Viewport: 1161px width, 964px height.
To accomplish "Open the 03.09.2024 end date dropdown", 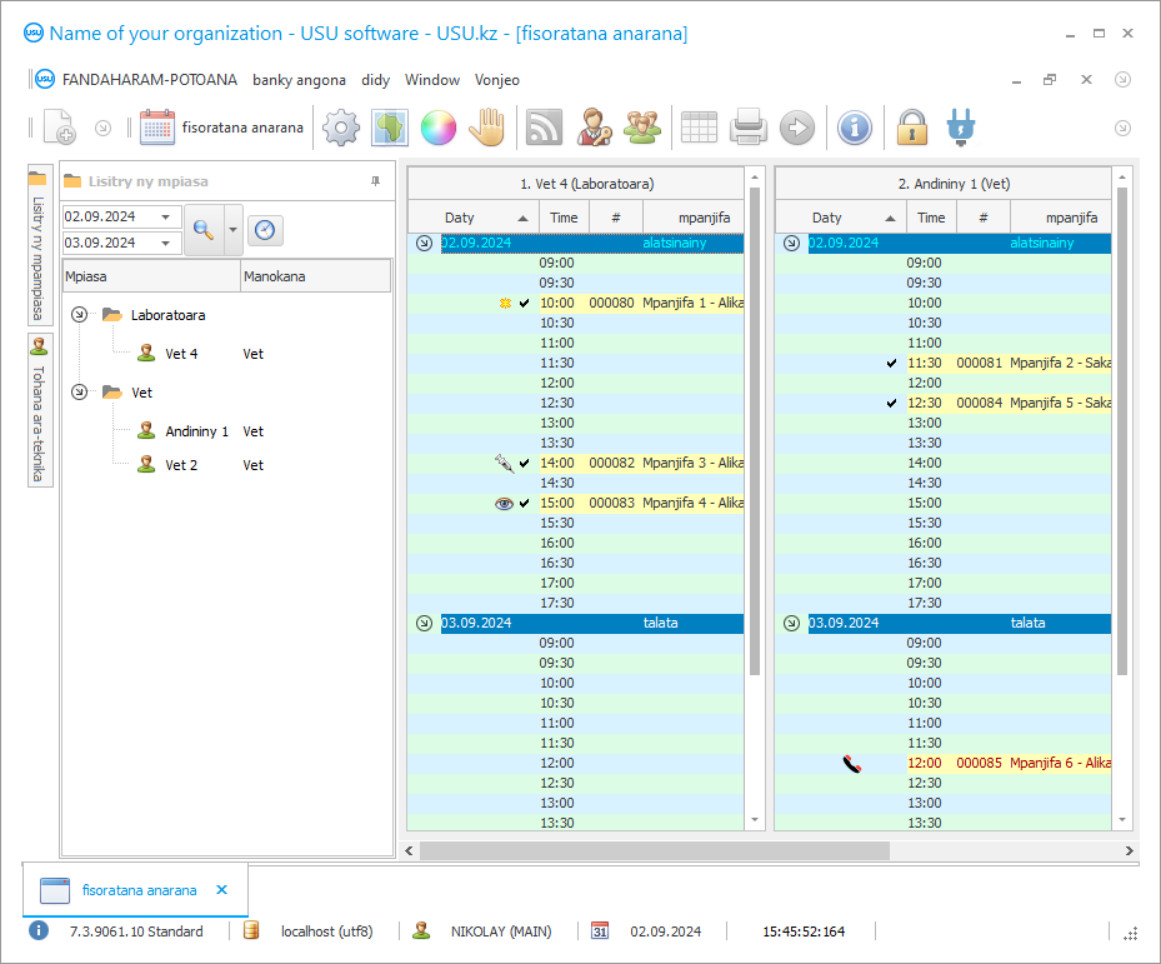I will pos(166,243).
